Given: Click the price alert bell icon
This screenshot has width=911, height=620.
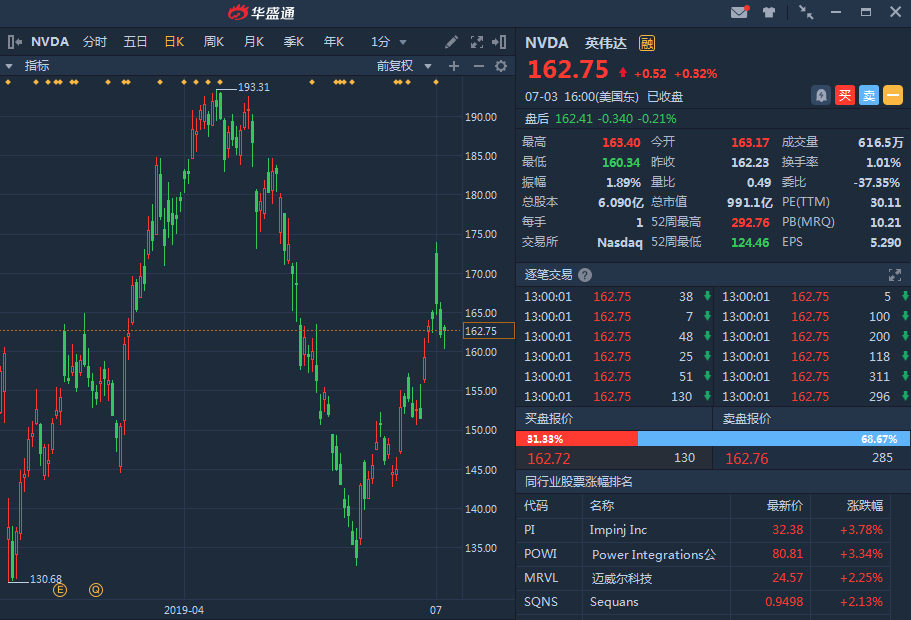Looking at the screenshot, I should pos(821,96).
